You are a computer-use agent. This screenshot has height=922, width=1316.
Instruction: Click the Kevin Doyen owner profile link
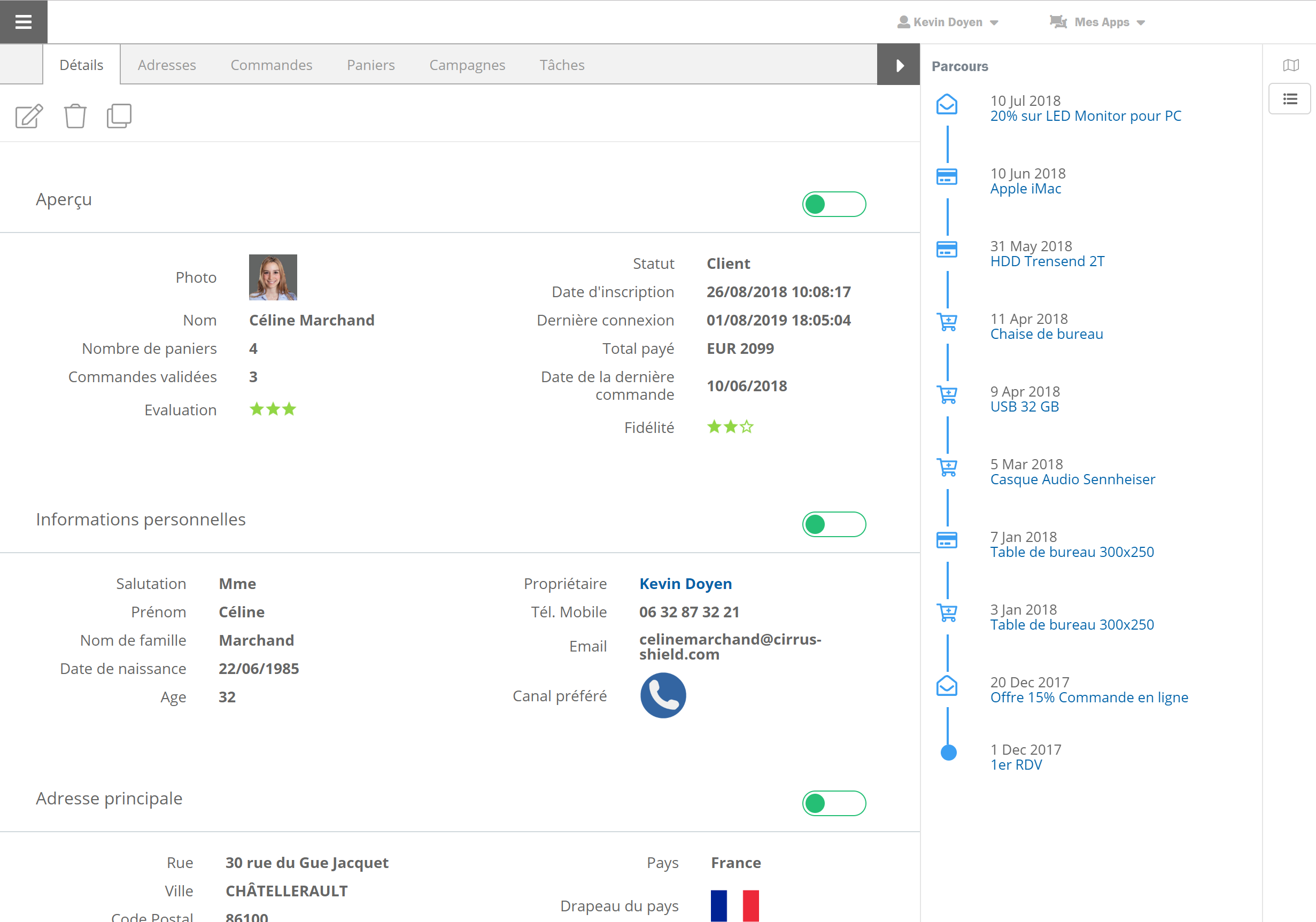[685, 583]
